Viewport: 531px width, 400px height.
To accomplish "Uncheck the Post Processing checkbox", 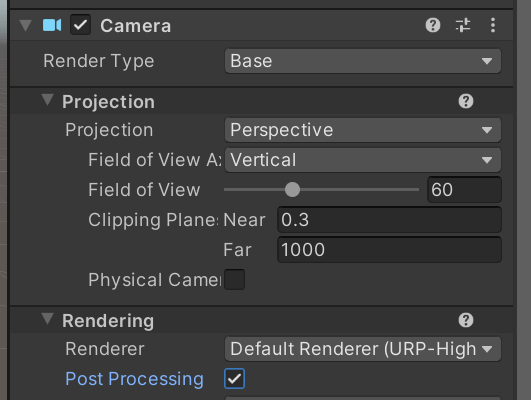I will (234, 378).
